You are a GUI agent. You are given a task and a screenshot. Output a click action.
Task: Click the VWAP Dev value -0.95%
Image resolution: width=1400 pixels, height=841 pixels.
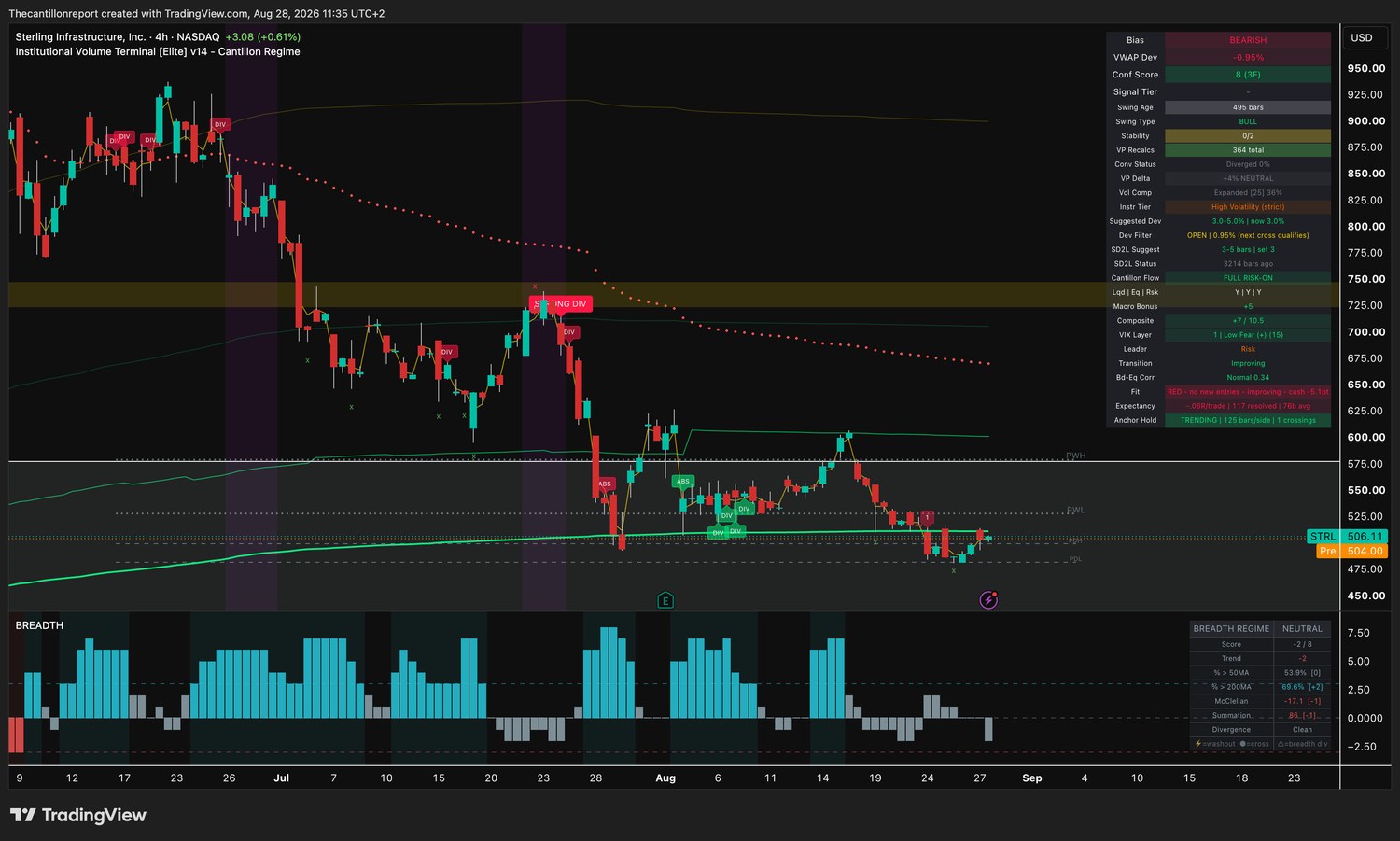(x=1248, y=57)
